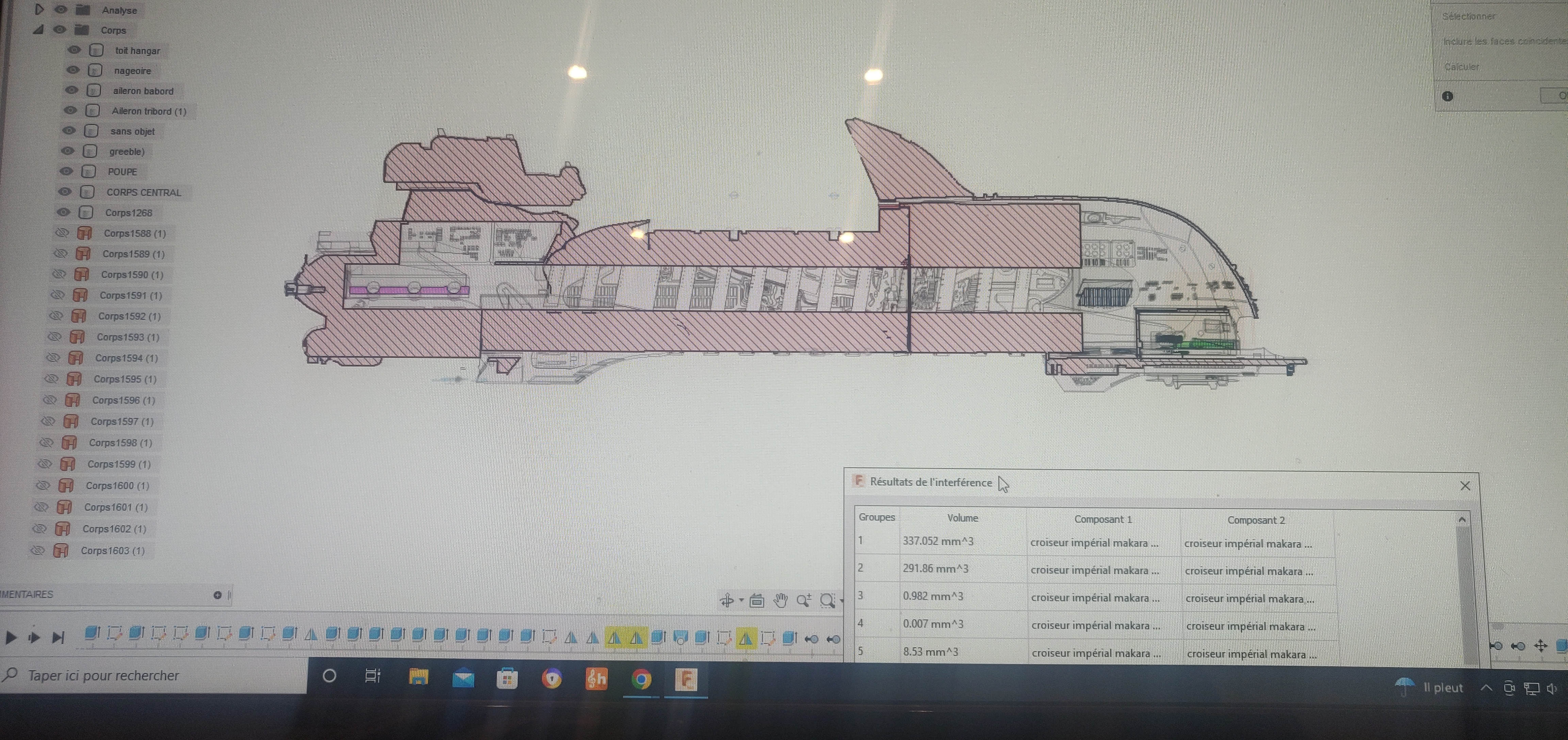Open Google Chrome from the taskbar

(x=641, y=678)
